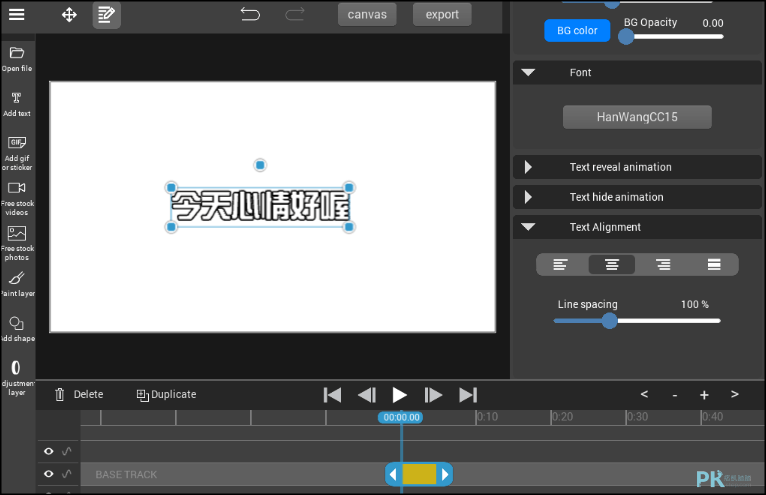Align text to the center

[612, 264]
